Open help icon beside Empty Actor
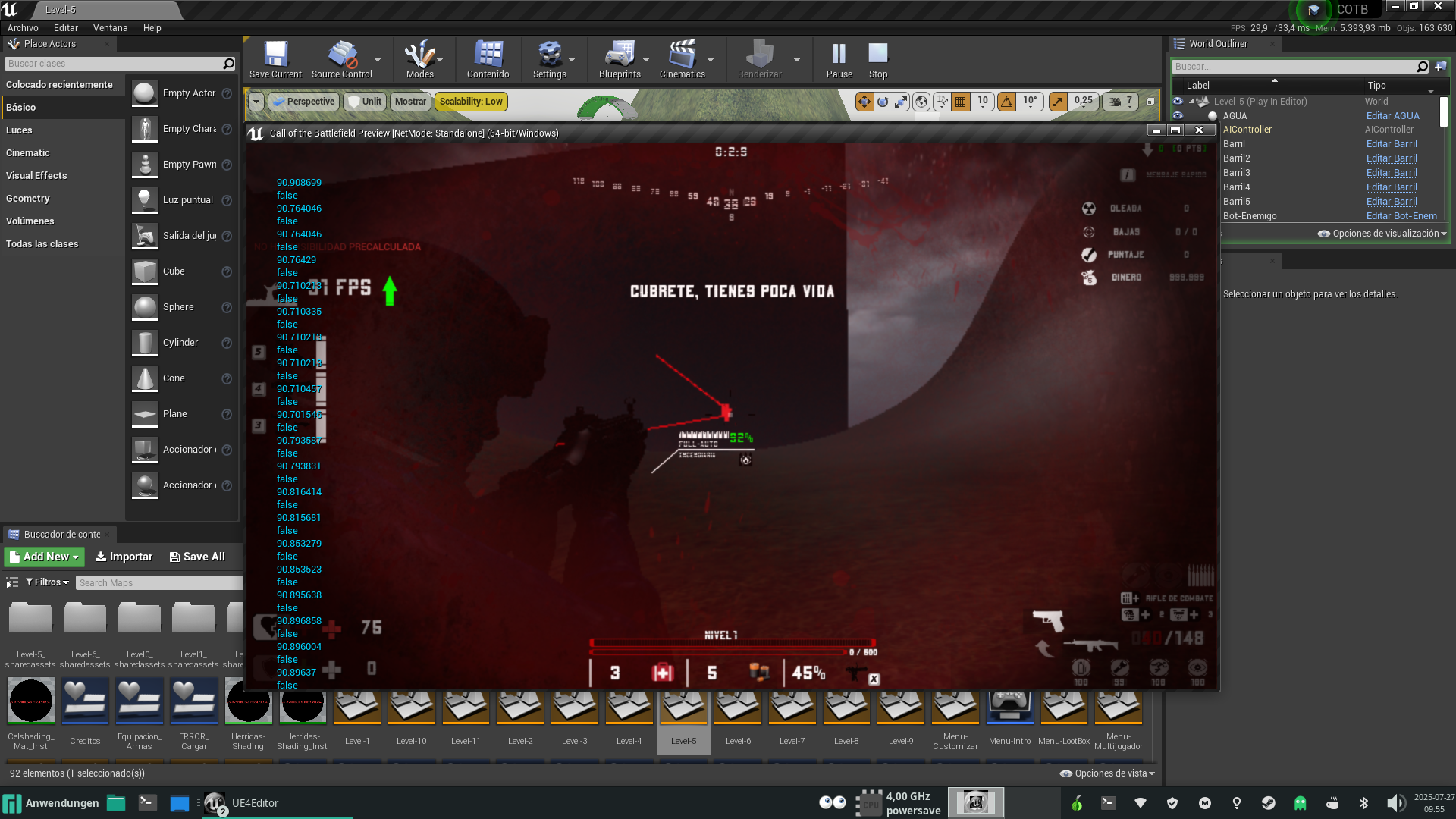Image resolution: width=1456 pixels, height=819 pixels. 227,94
